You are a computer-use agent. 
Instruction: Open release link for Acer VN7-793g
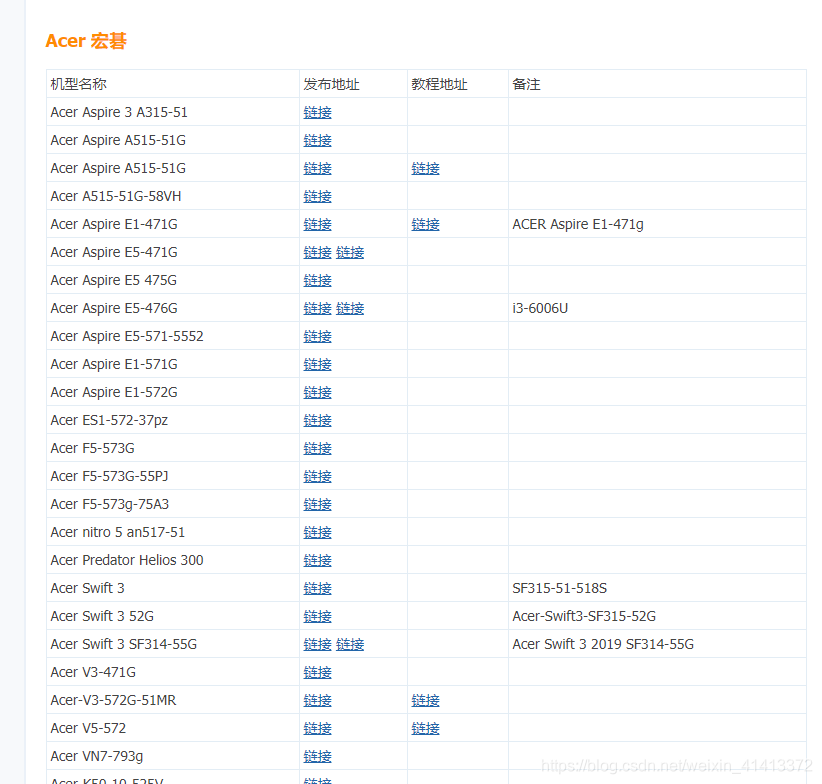point(317,756)
